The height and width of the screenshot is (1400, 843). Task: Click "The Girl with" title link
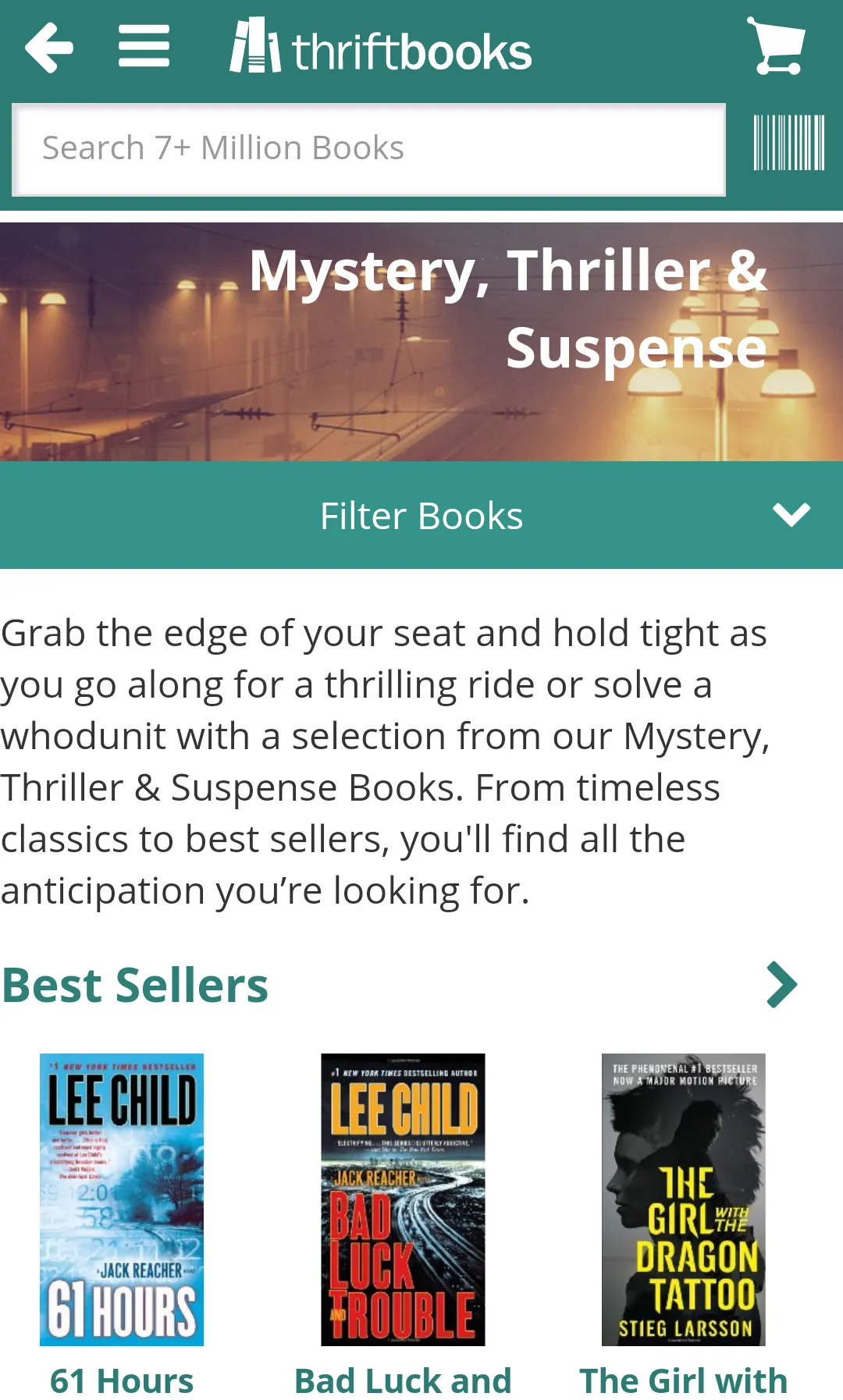[x=683, y=1380]
